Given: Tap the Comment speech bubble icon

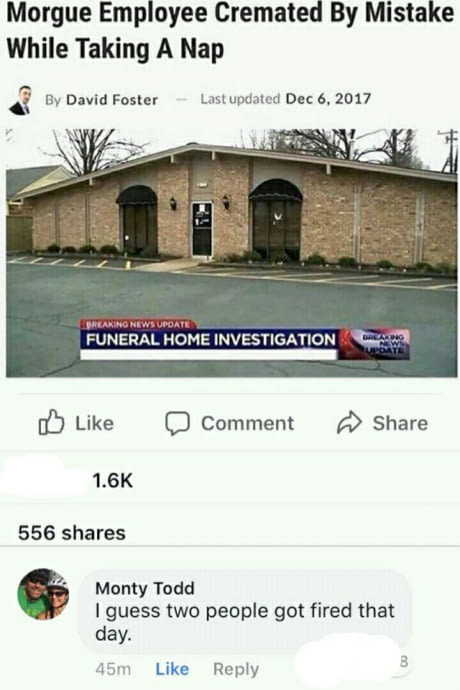Looking at the screenshot, I should coord(177,423).
